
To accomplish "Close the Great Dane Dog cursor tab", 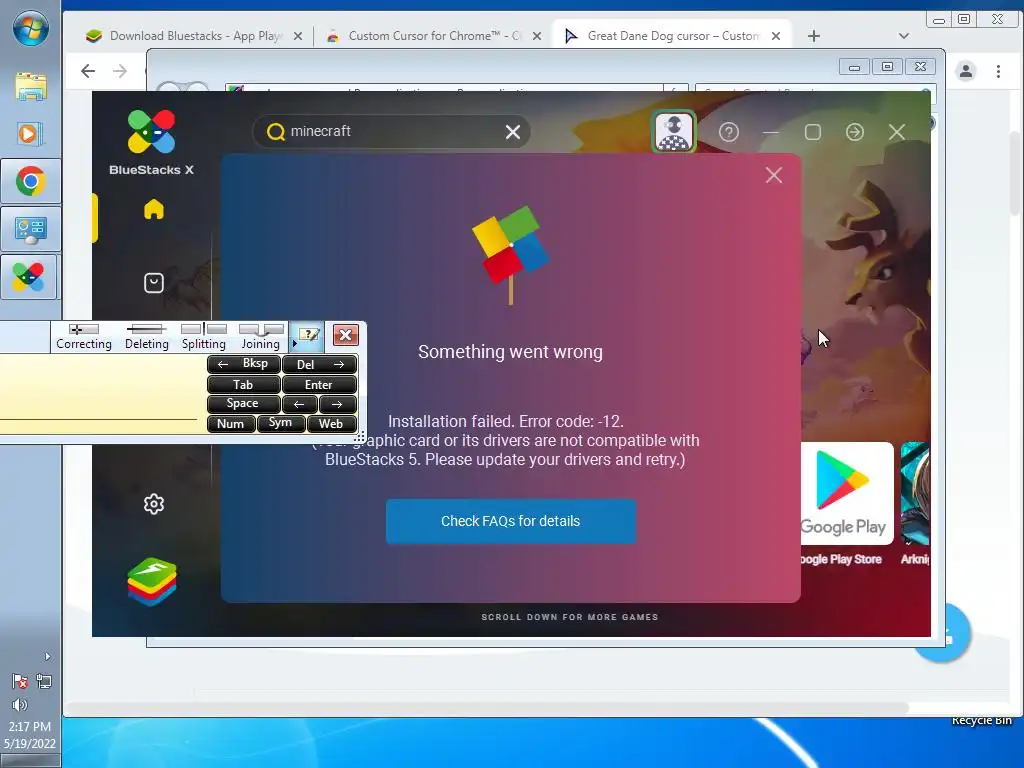I will [x=776, y=36].
